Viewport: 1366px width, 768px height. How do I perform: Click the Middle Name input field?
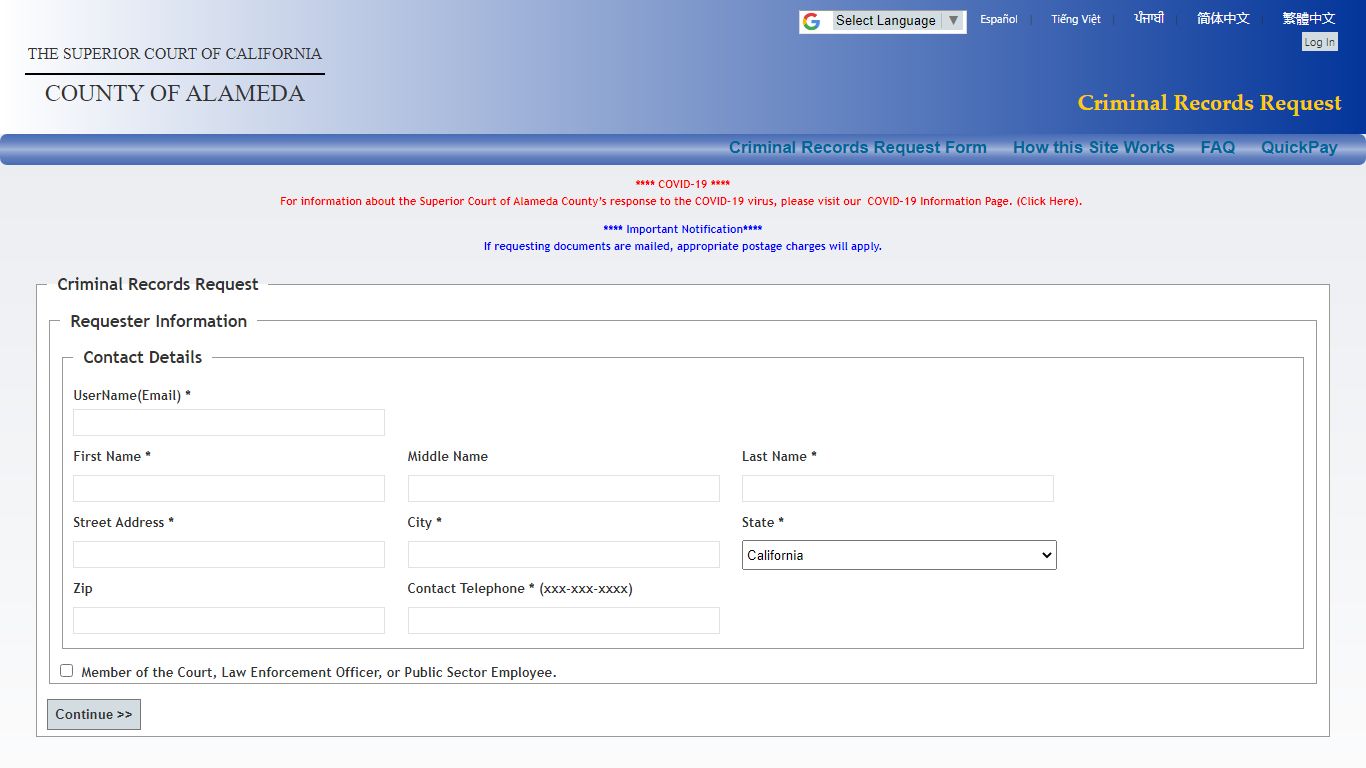pos(563,488)
